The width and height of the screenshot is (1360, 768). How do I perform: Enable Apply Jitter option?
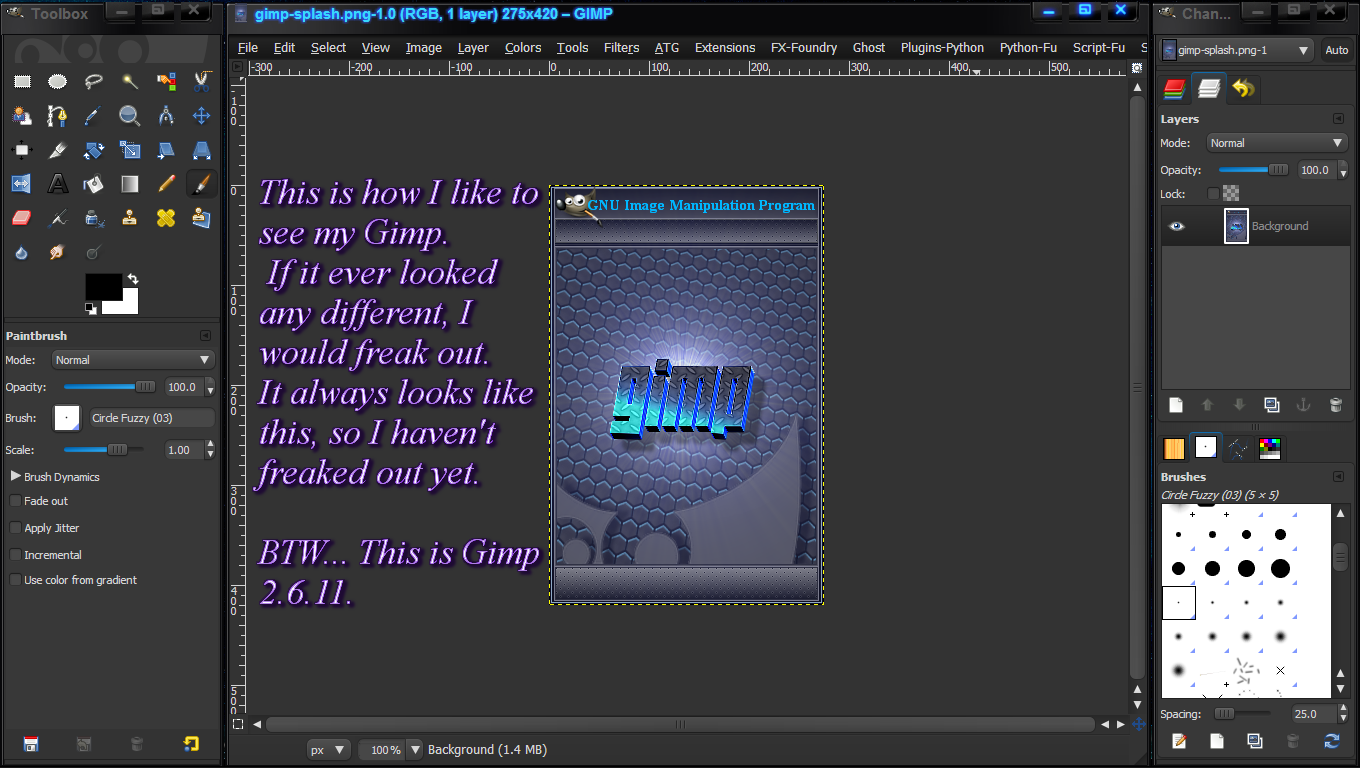pos(15,528)
